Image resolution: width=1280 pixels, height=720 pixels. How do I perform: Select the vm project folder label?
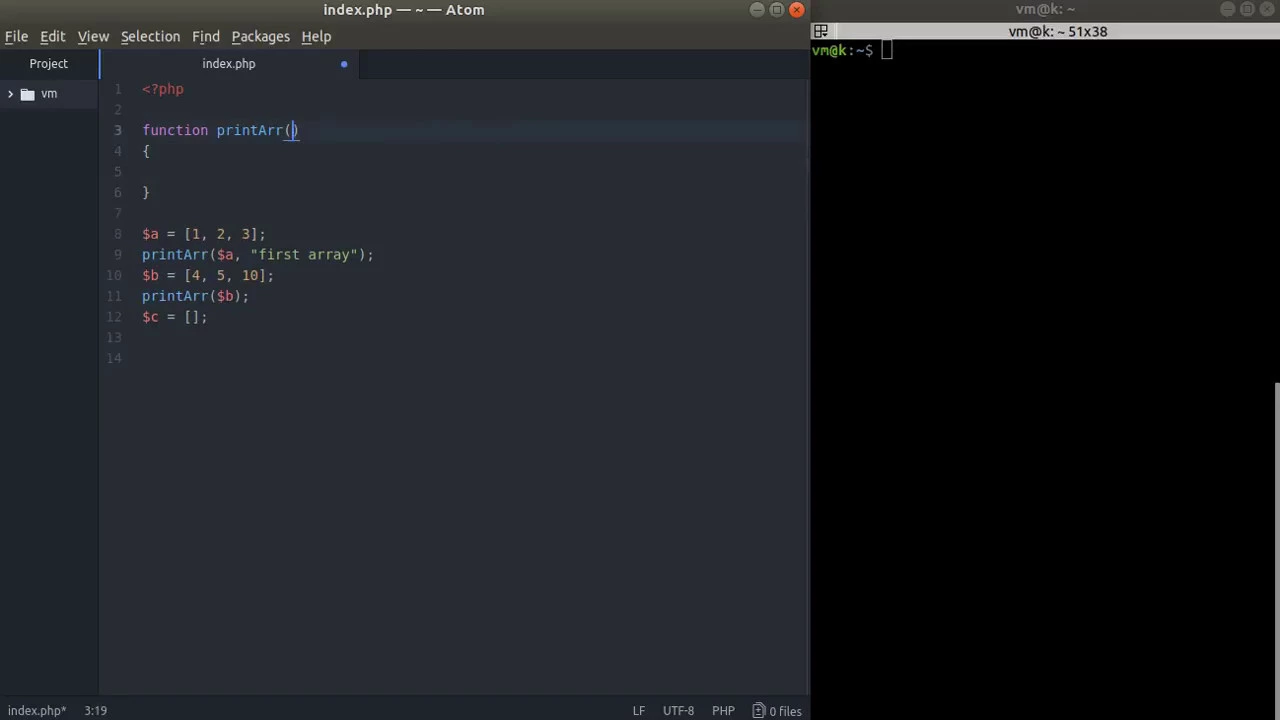(x=49, y=94)
